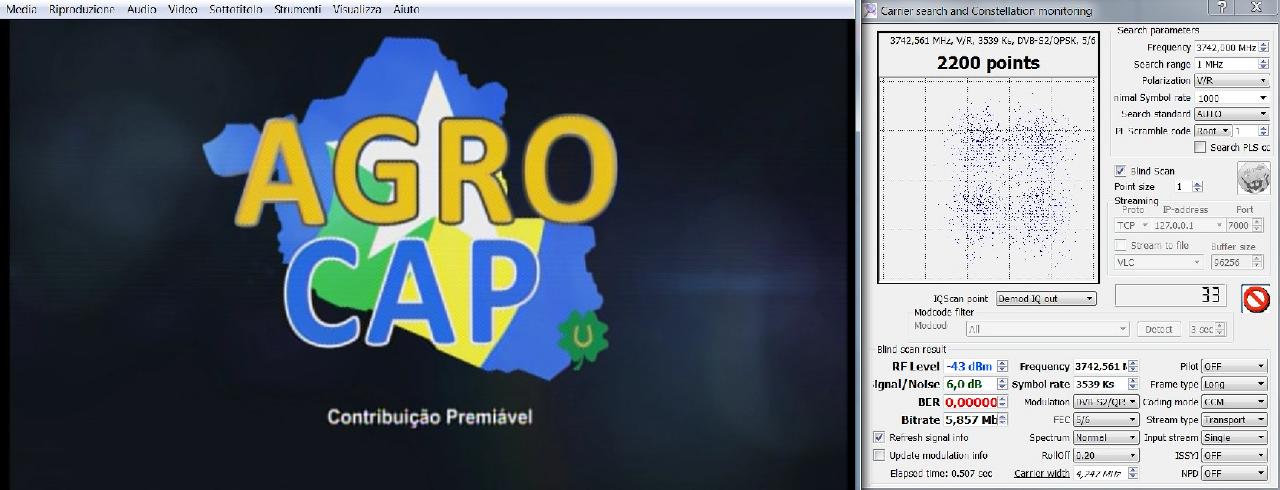Open the NPD OFF dropdown

(x=1234, y=473)
